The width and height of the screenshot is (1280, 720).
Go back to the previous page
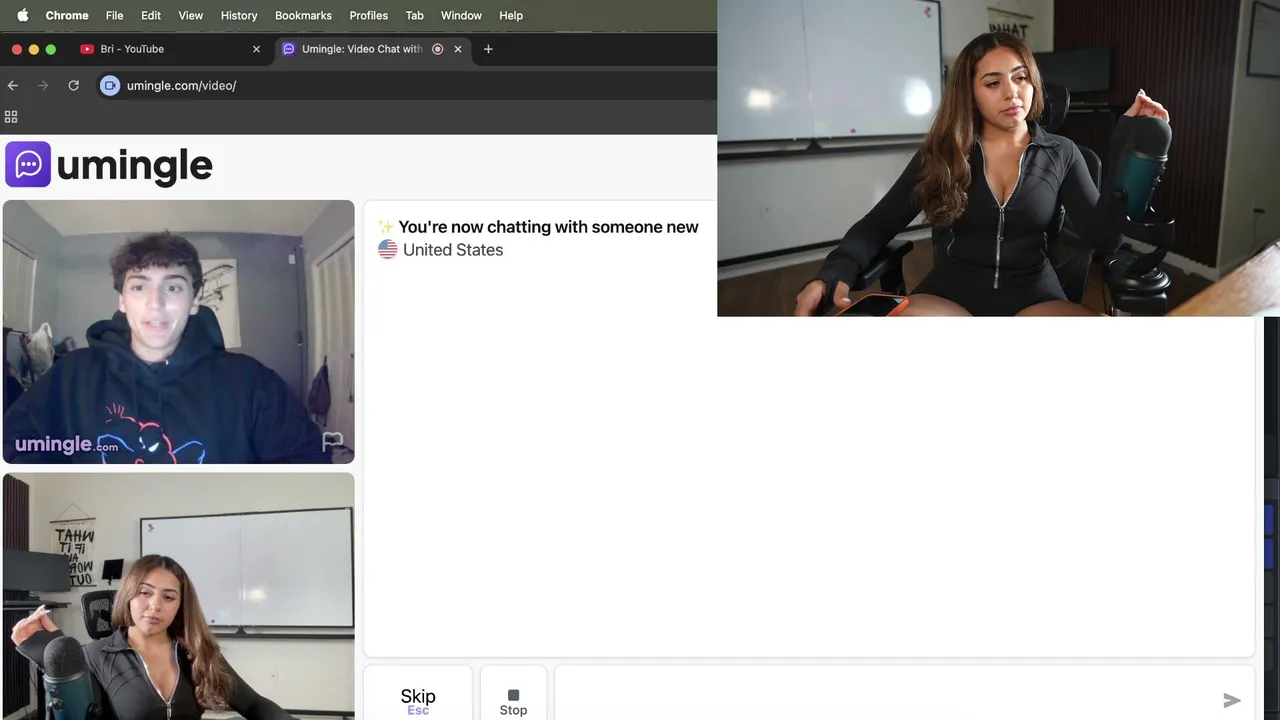pos(13,86)
